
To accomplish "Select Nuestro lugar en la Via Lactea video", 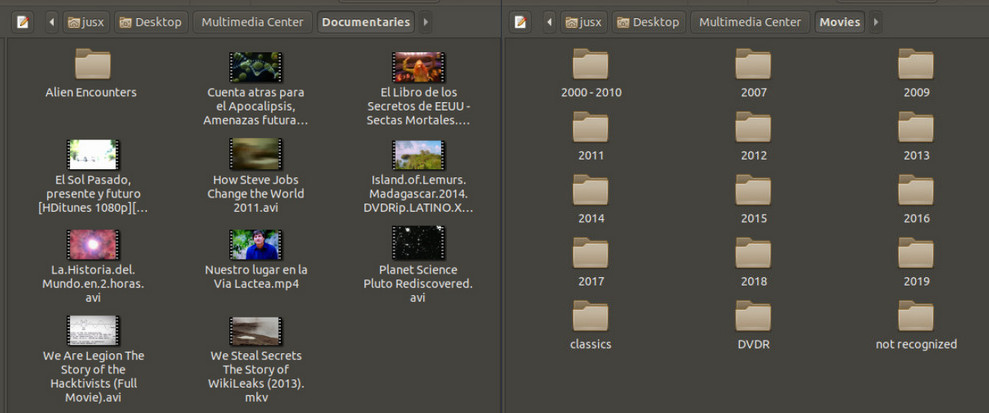I will 255,244.
